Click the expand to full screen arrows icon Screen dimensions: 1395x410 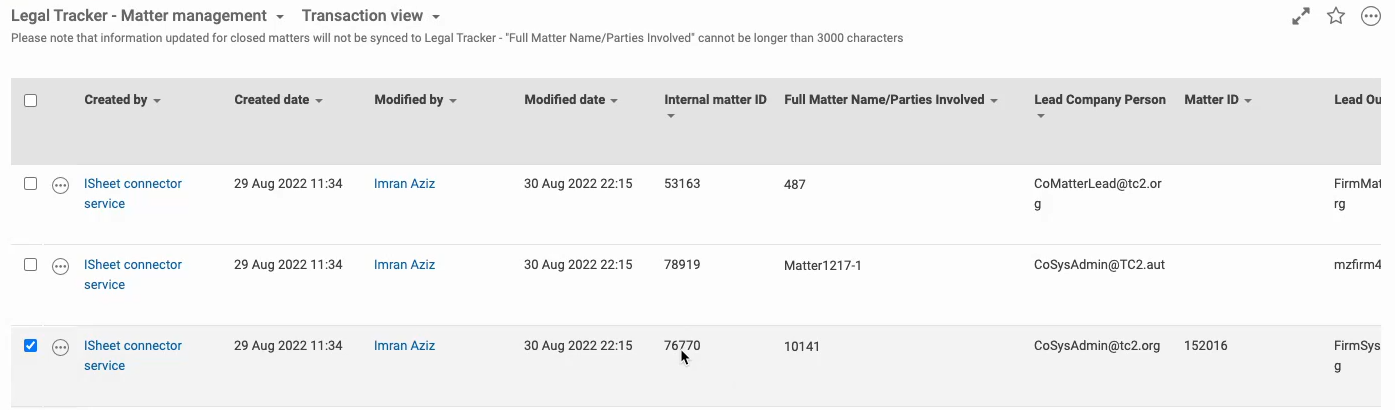click(x=1301, y=16)
